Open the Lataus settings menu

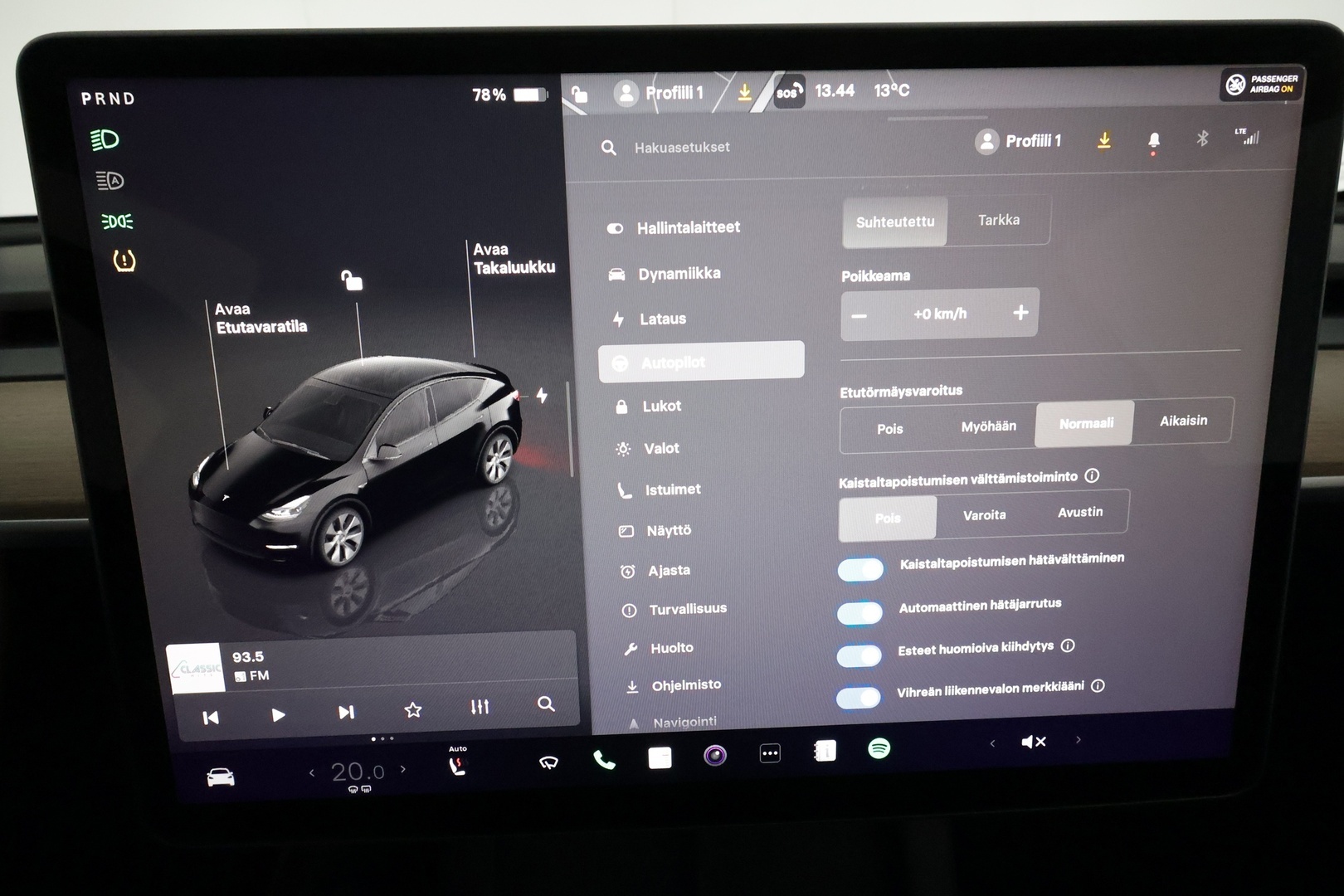click(x=664, y=319)
